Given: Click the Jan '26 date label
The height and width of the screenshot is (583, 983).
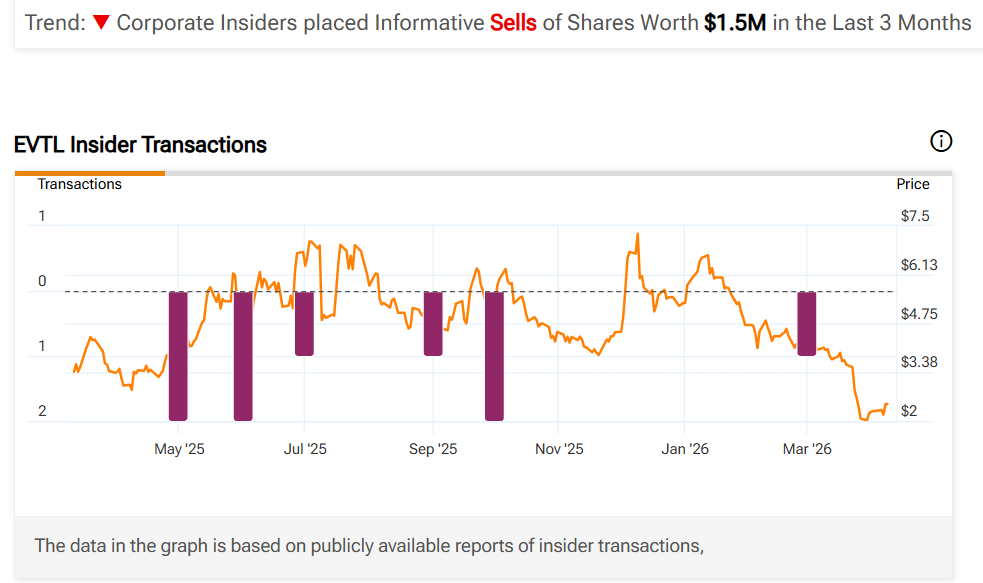Looking at the screenshot, I should 685,449.
